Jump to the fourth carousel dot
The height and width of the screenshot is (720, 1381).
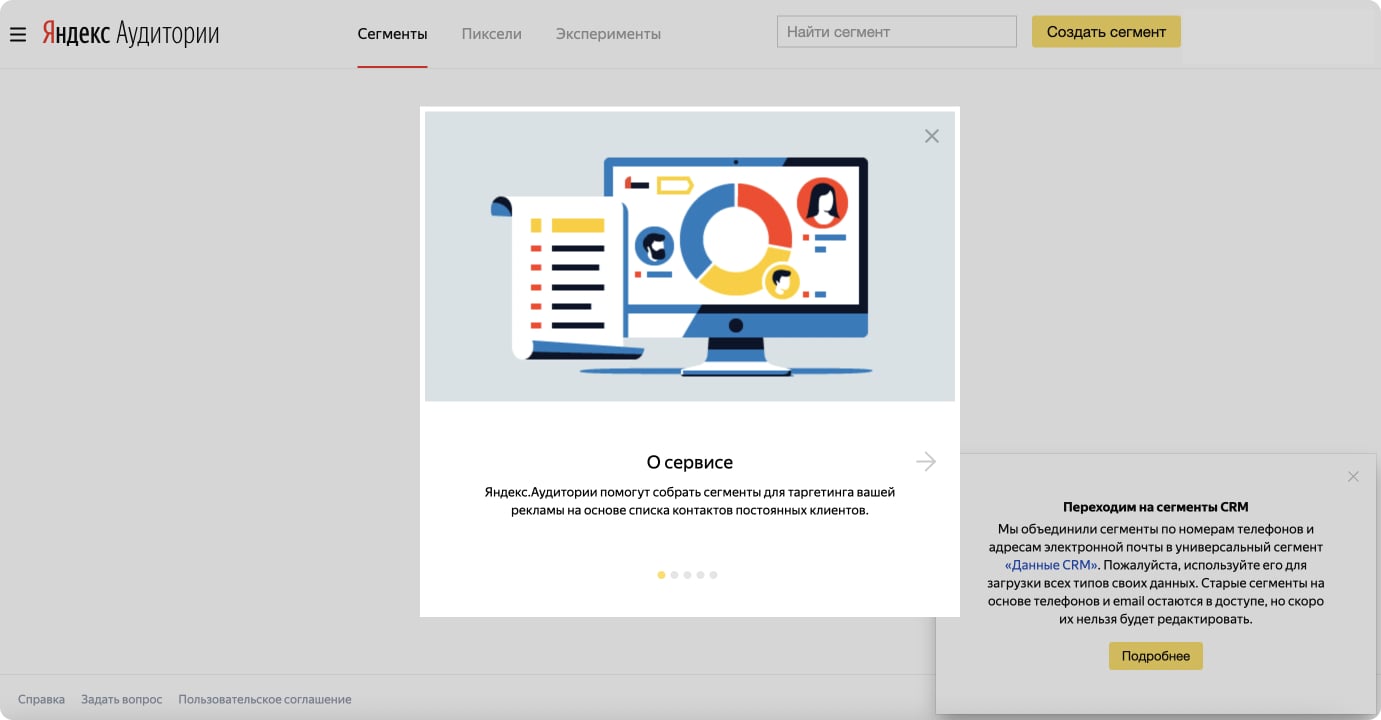700,575
